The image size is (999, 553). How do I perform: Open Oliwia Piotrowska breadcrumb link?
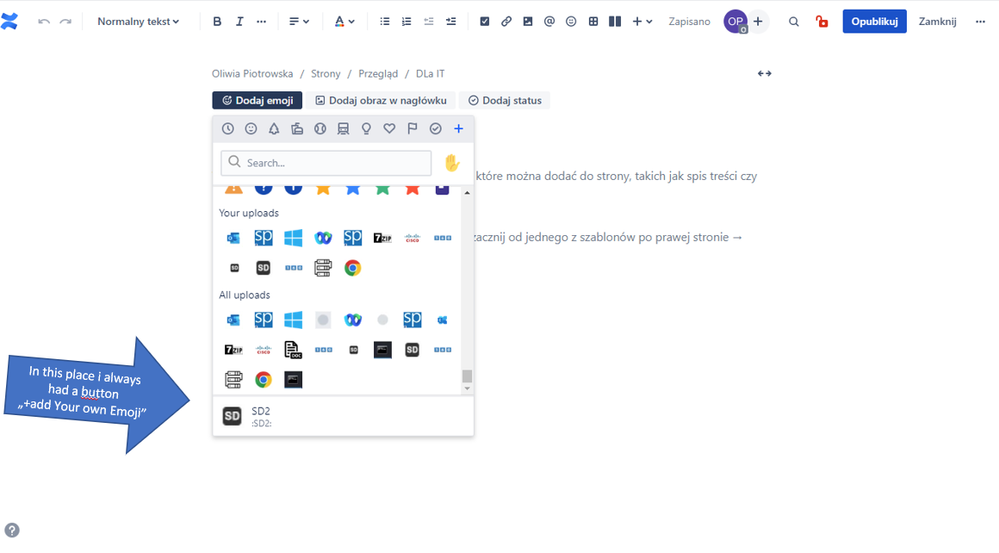252,74
